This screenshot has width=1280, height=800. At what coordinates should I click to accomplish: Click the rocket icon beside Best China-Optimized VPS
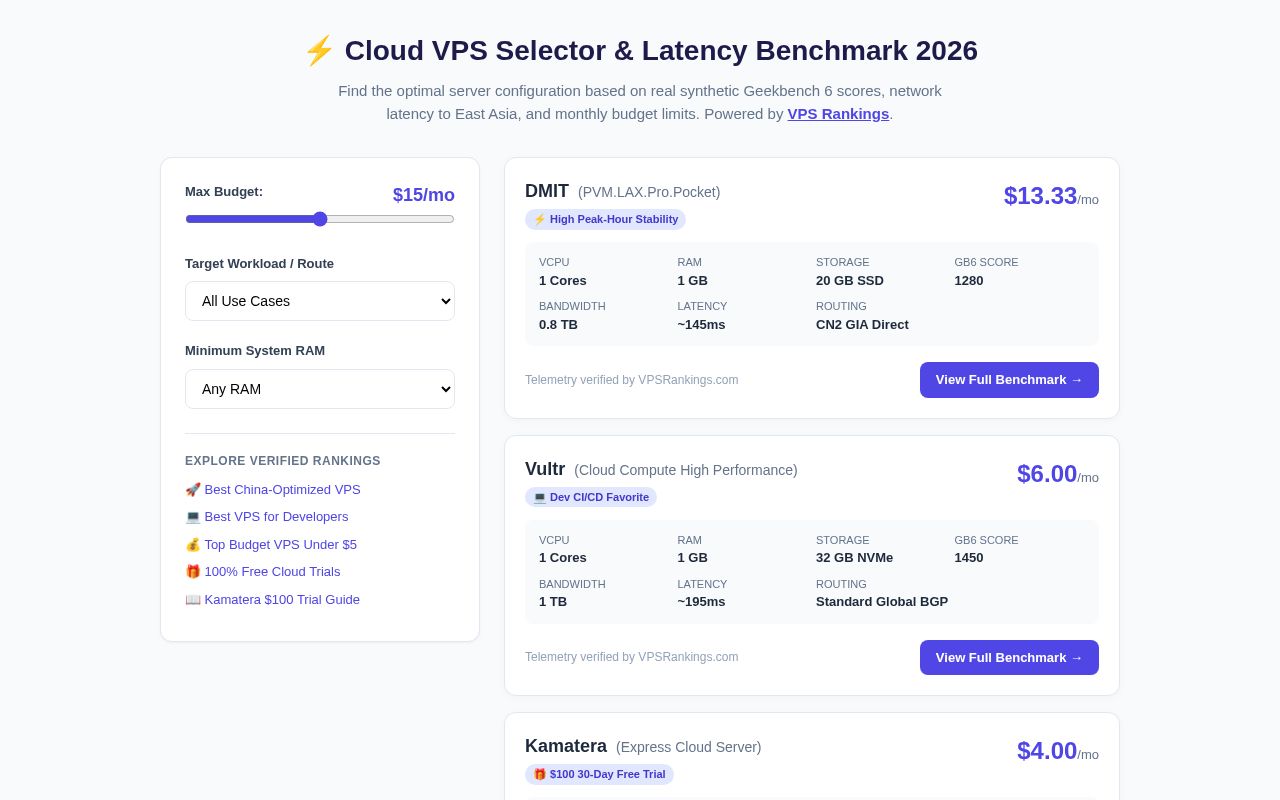coord(193,490)
